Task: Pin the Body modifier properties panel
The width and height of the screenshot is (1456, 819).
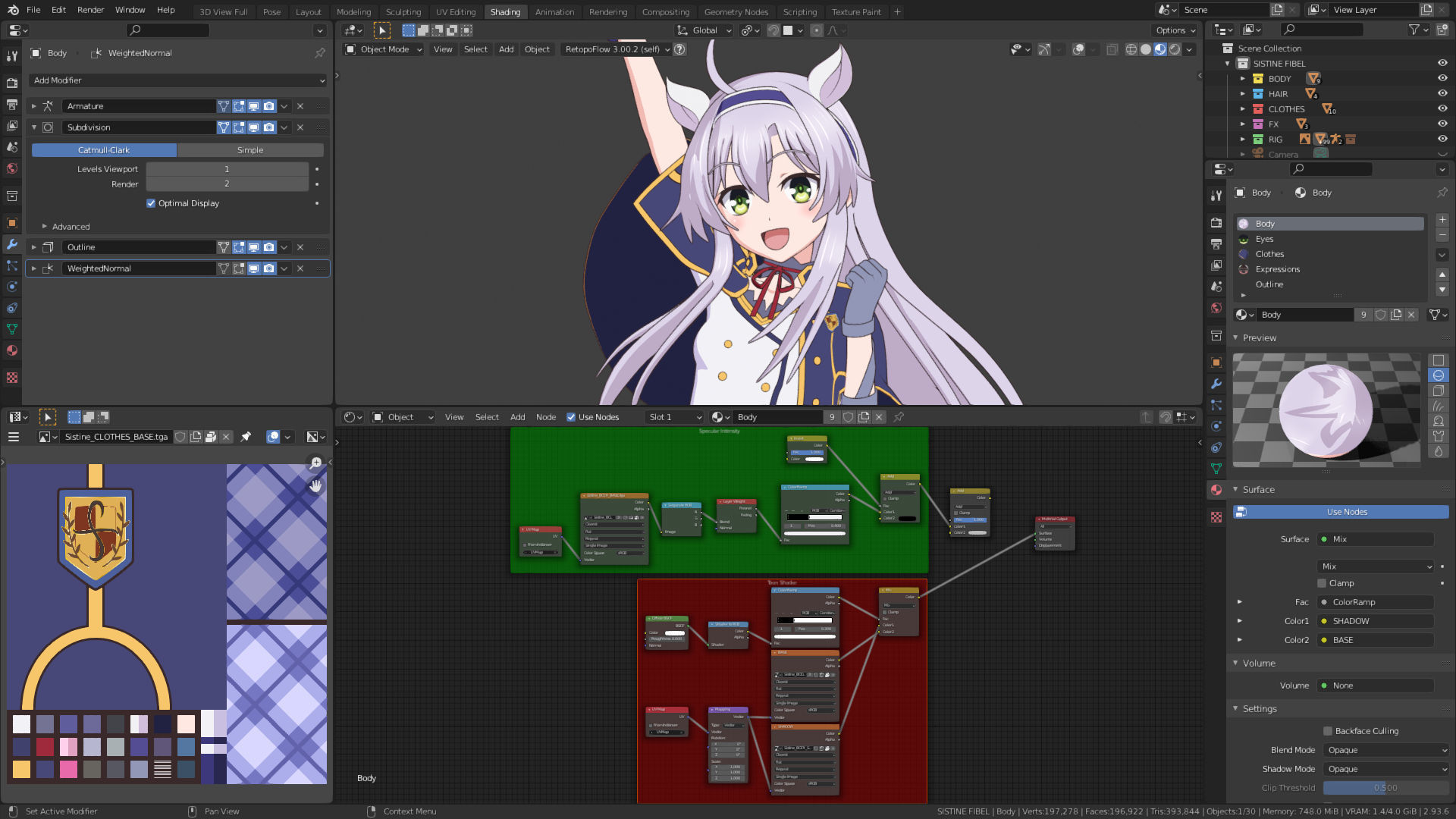Action: (x=320, y=53)
